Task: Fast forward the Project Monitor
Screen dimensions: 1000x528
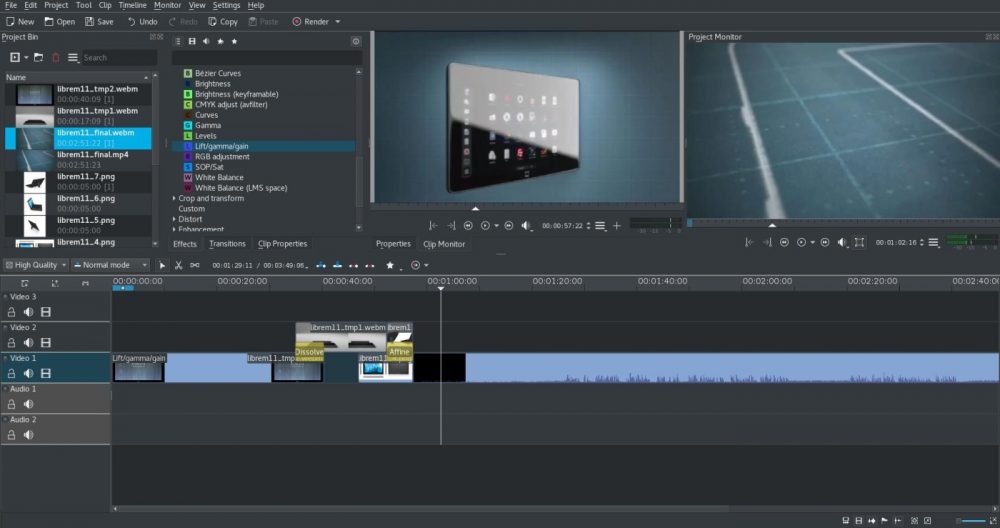Action: 825,242
